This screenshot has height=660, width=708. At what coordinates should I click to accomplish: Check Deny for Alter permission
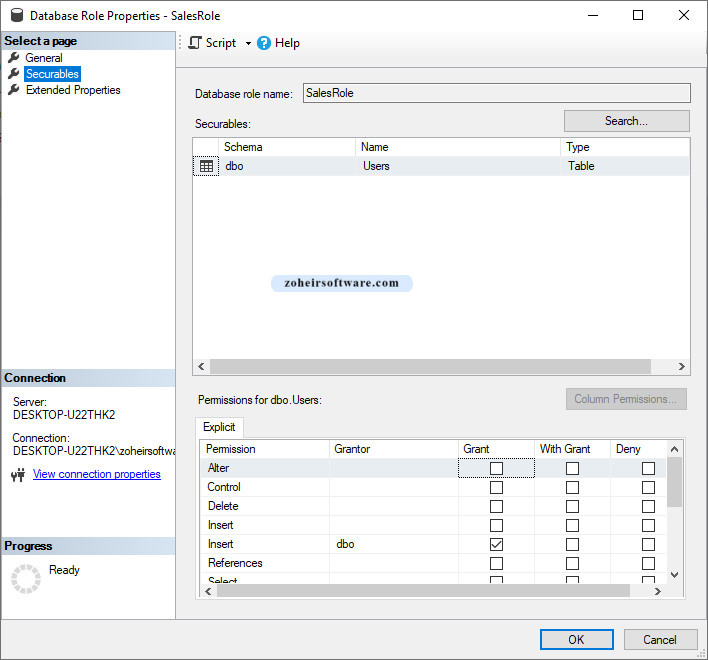click(648, 468)
